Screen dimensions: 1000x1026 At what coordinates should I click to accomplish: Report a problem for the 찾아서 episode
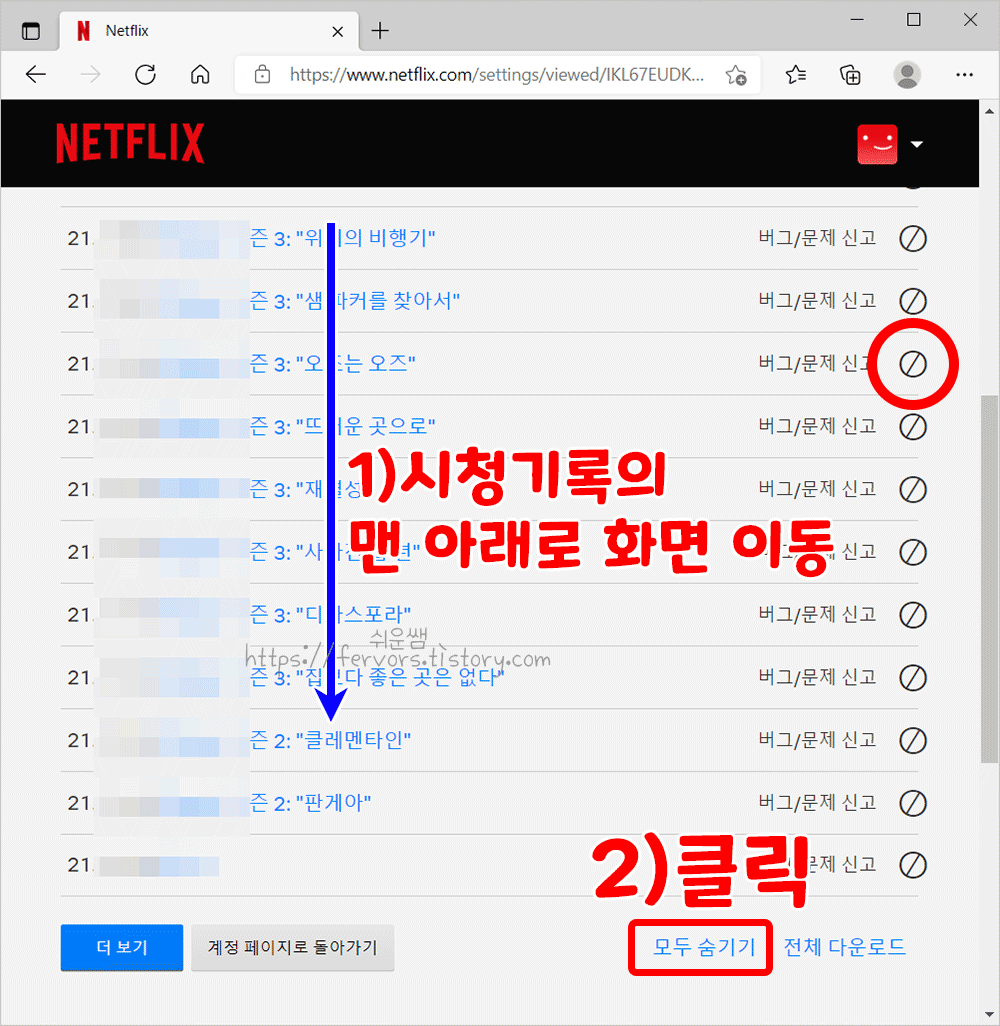817,301
